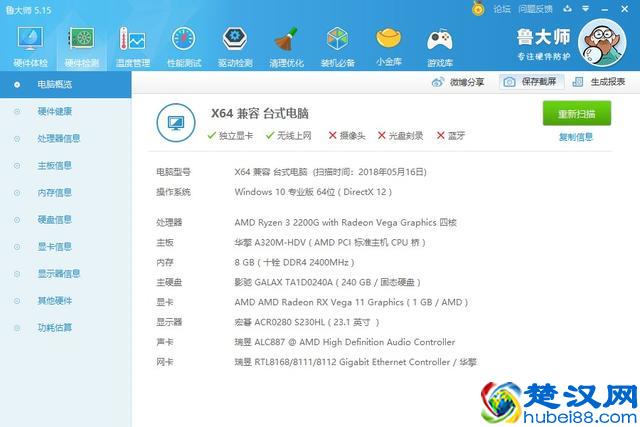Click the round computer monitor icon
Screen dimensions: 640x427
(176, 122)
